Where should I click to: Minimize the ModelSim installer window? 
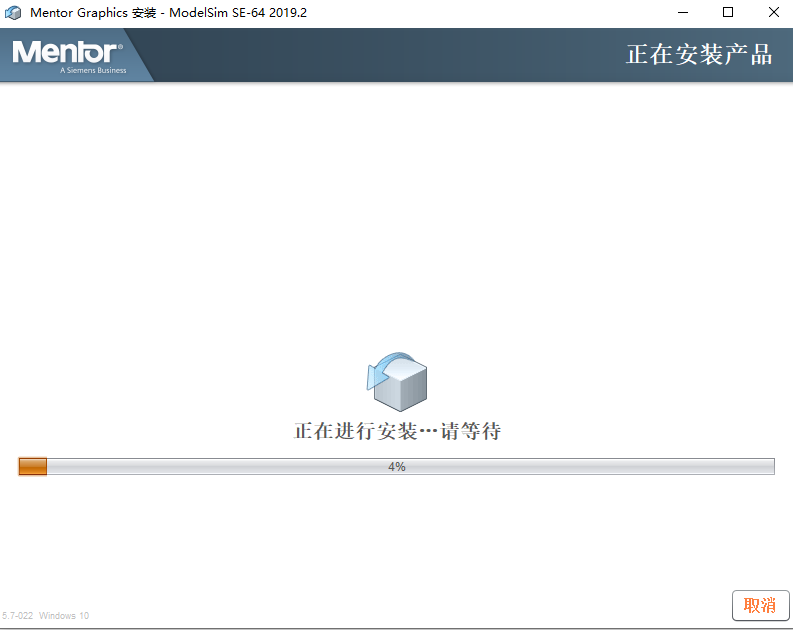click(x=682, y=13)
